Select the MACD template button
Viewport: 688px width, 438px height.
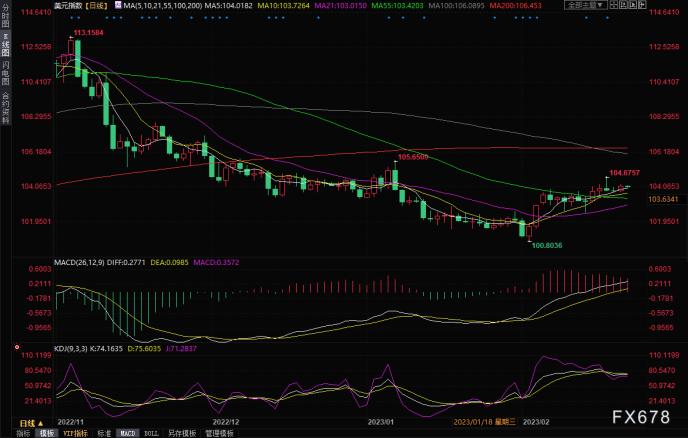(128, 433)
